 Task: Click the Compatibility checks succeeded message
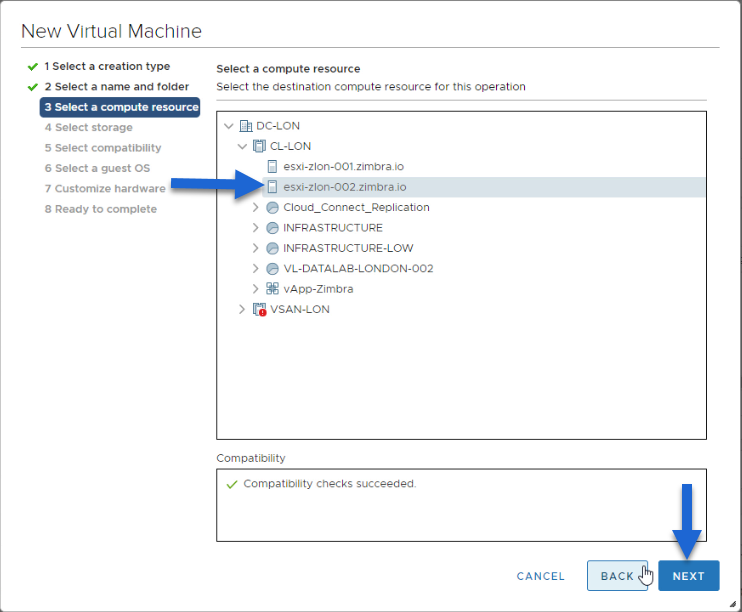(x=330, y=484)
